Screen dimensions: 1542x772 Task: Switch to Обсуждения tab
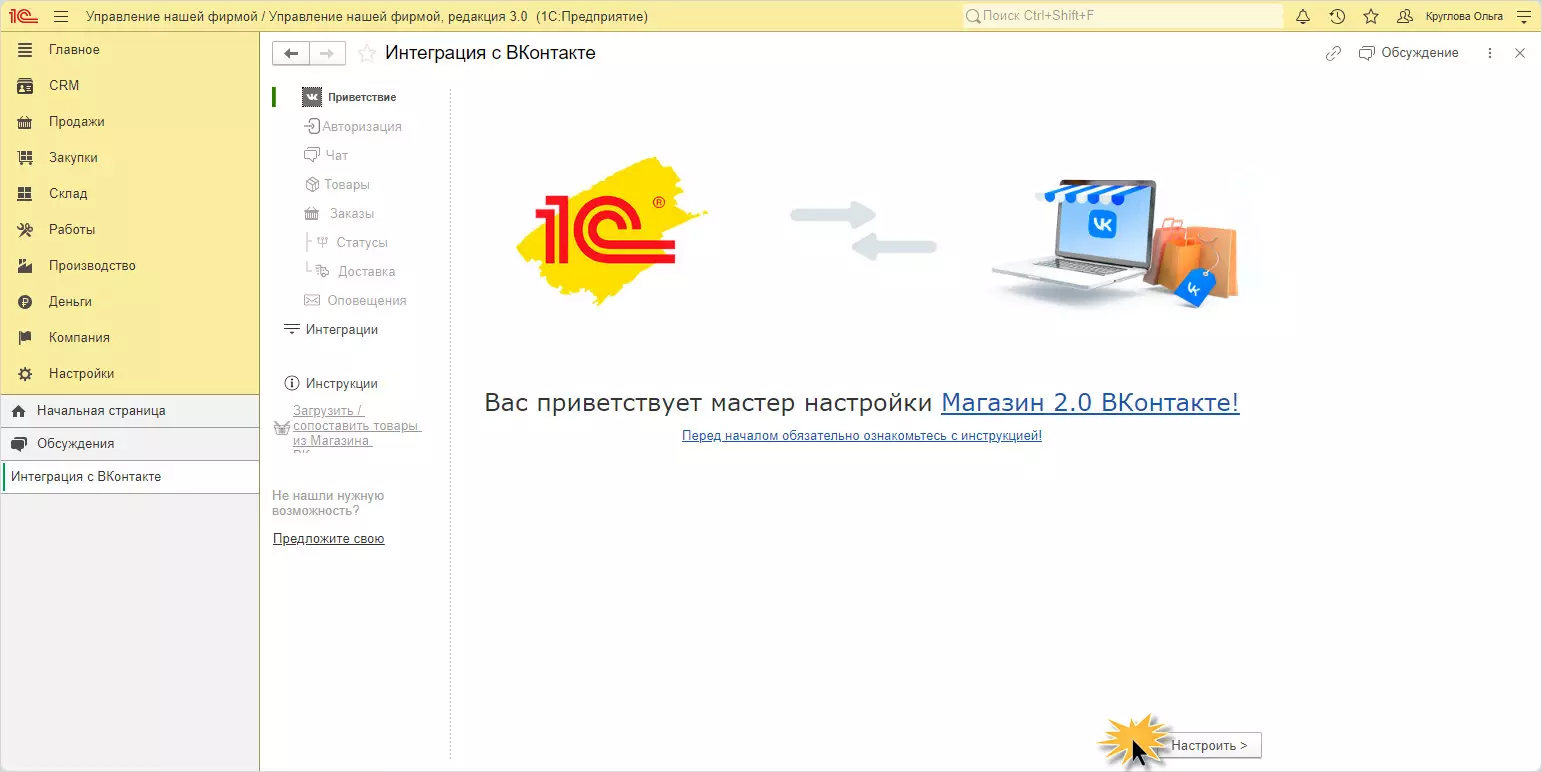click(130, 444)
